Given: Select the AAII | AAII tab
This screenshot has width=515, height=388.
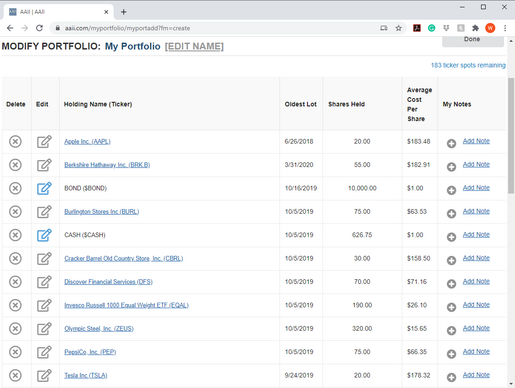Looking at the screenshot, I should point(58,12).
